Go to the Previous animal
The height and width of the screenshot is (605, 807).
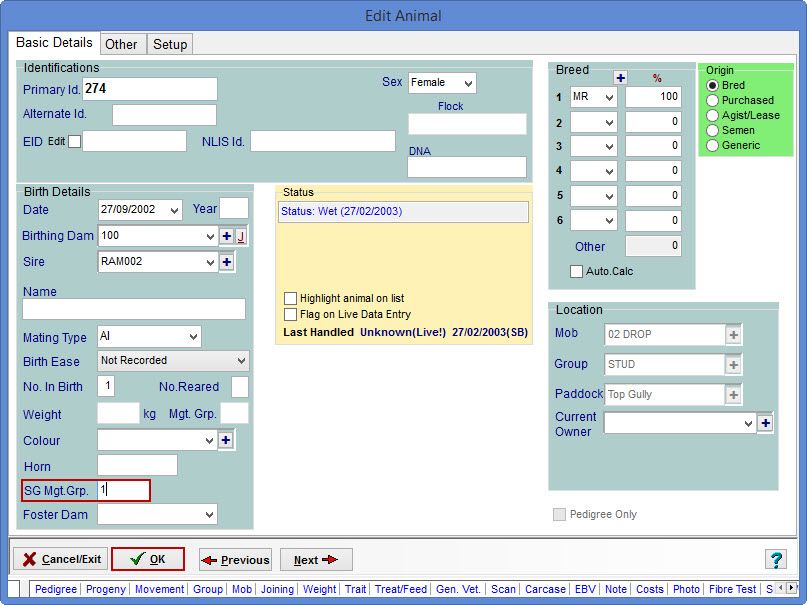235,560
